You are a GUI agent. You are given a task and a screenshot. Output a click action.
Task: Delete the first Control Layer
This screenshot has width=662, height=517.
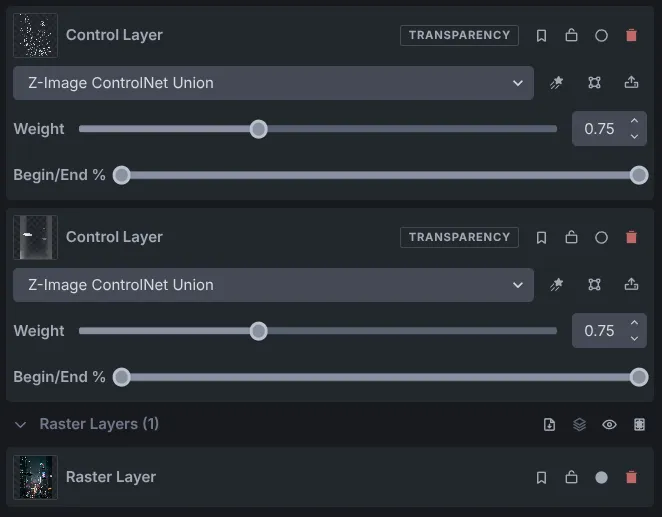631,35
